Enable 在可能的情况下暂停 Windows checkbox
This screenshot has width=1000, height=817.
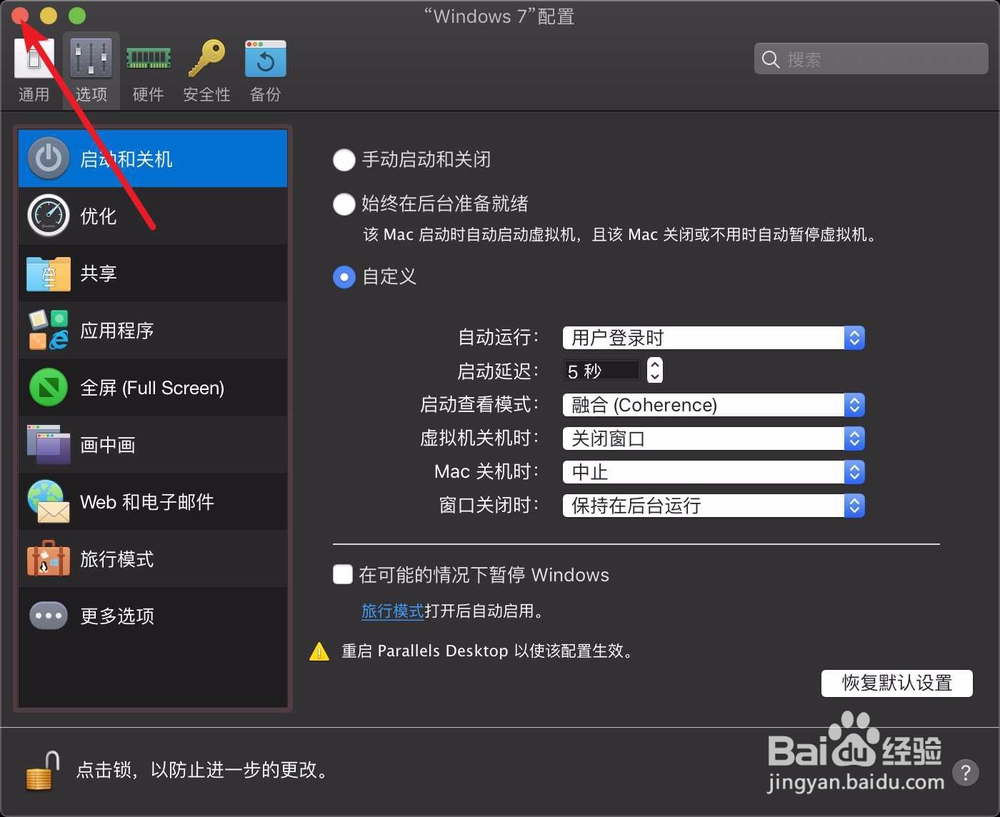[342, 574]
